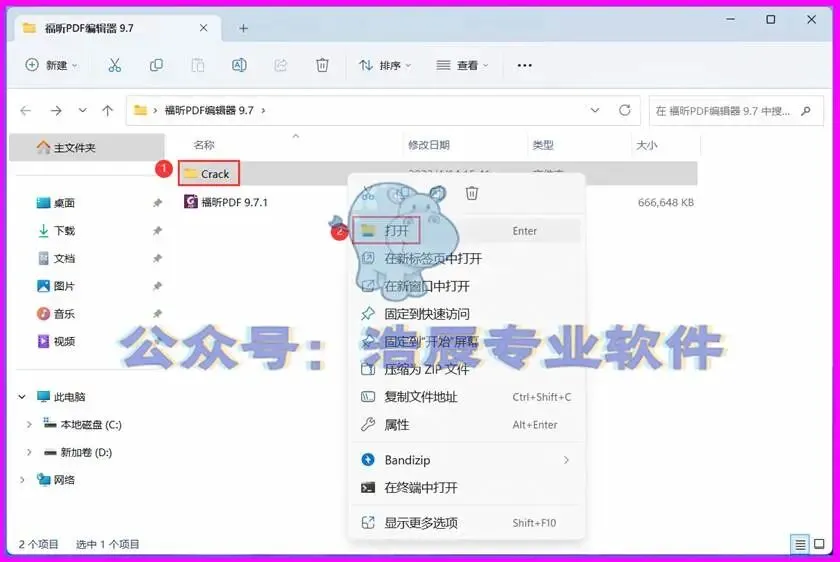
Task: Go forward with the right arrow
Action: point(56,111)
